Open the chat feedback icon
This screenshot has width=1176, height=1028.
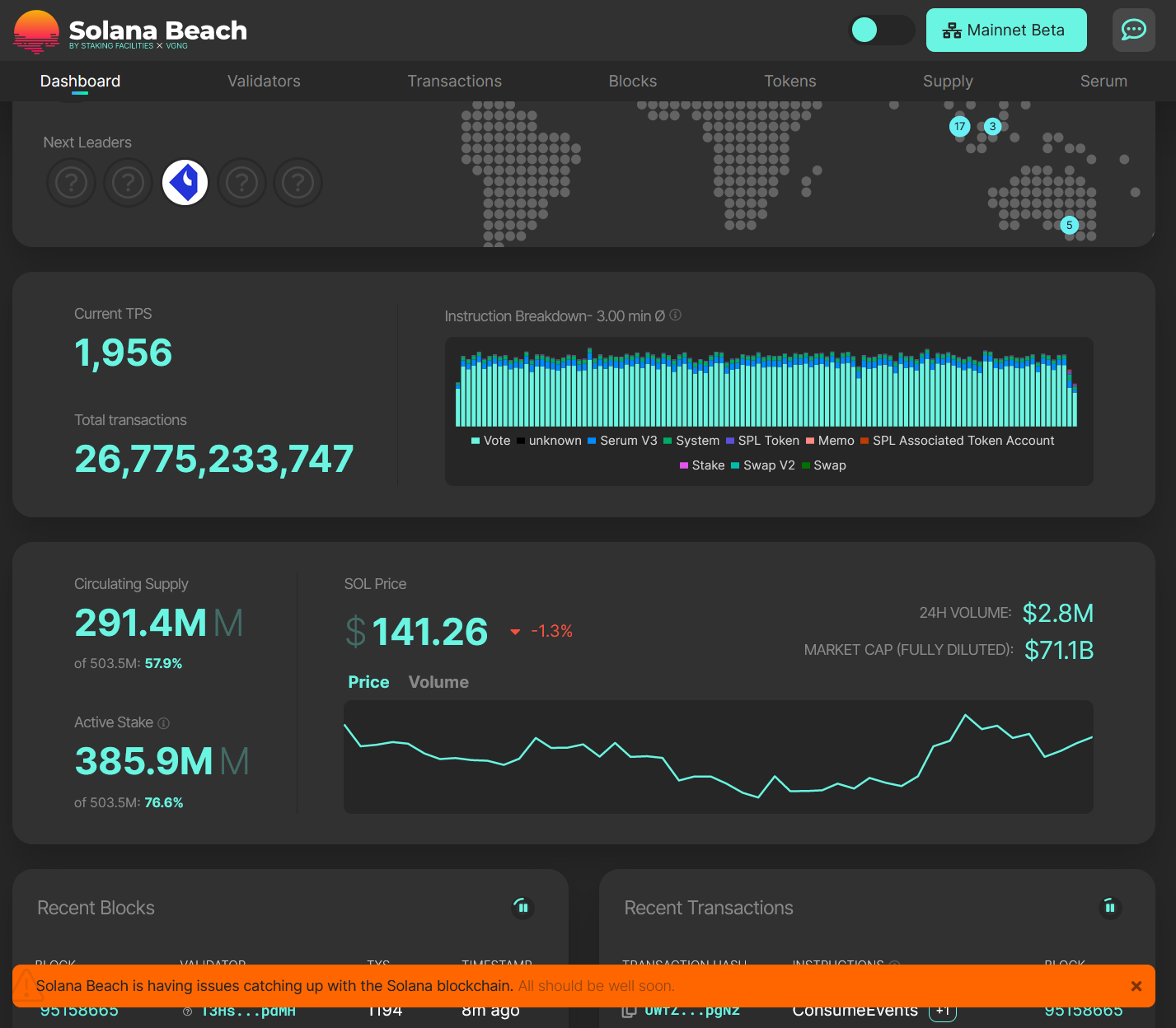coord(1134,30)
